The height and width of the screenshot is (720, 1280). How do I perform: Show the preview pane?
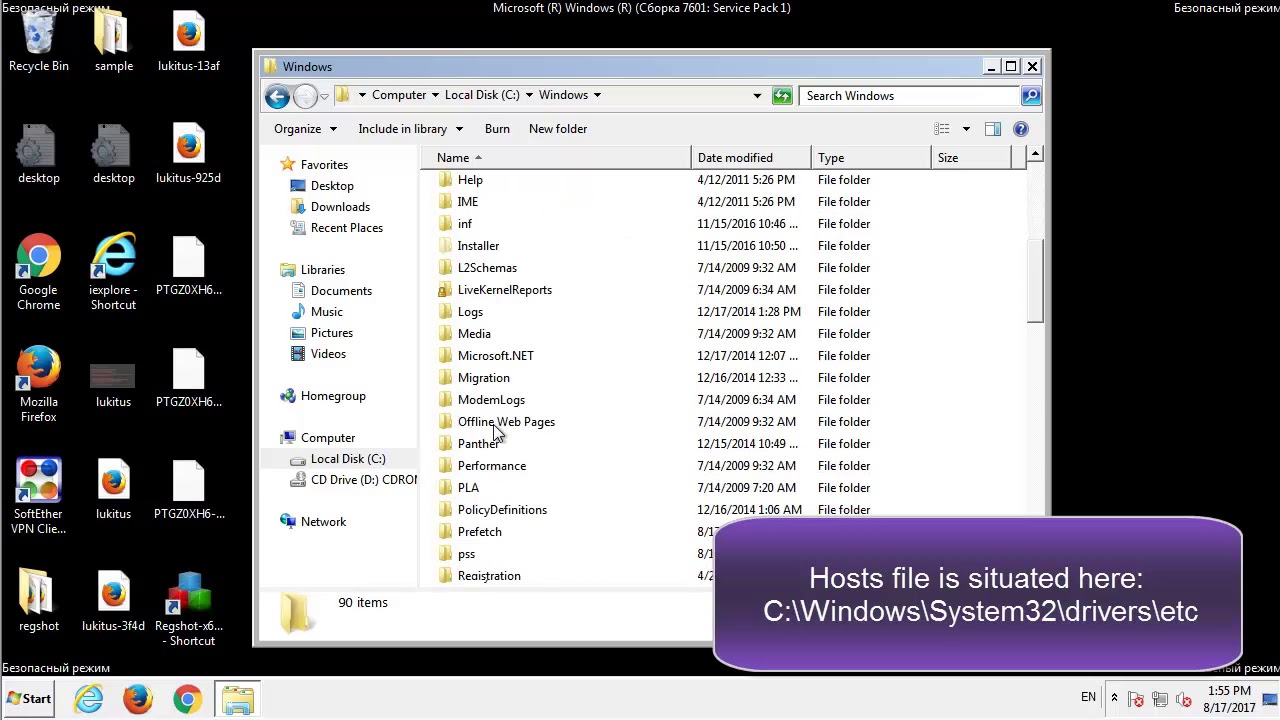993,129
